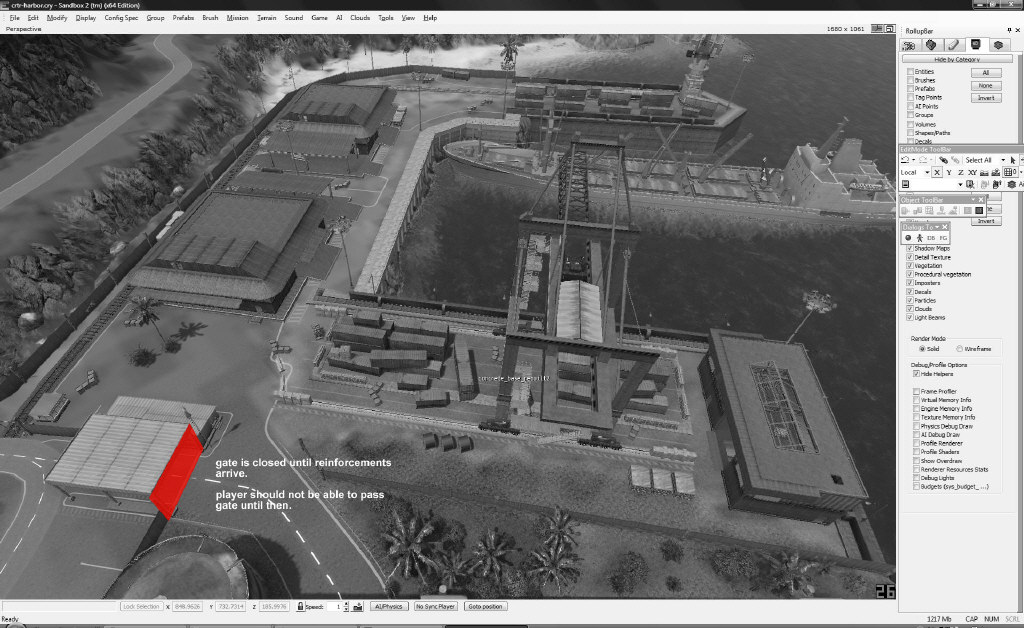Lock movement to XY plane

[972, 172]
